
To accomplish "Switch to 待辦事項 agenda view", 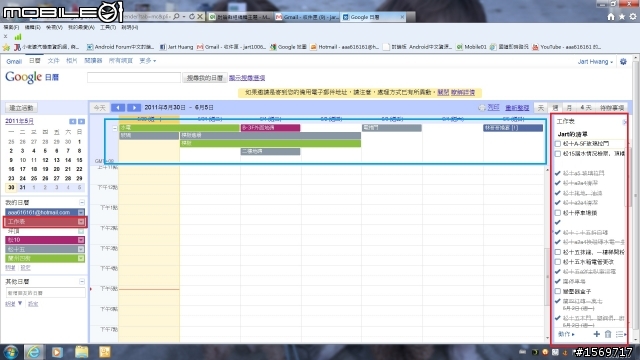I will coord(611,108).
